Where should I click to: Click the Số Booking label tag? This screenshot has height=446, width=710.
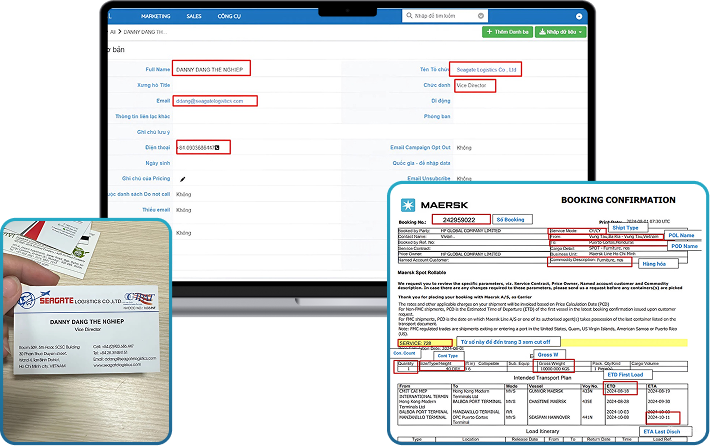click(x=513, y=219)
